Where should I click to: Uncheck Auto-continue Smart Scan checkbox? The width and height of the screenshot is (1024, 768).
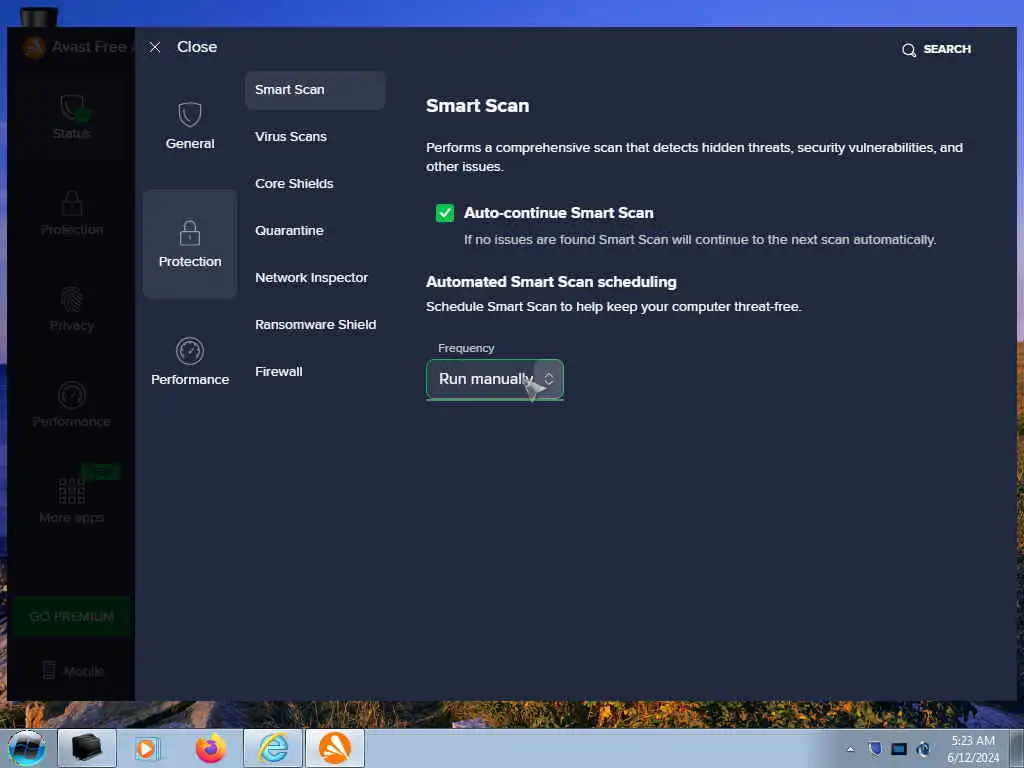click(445, 213)
